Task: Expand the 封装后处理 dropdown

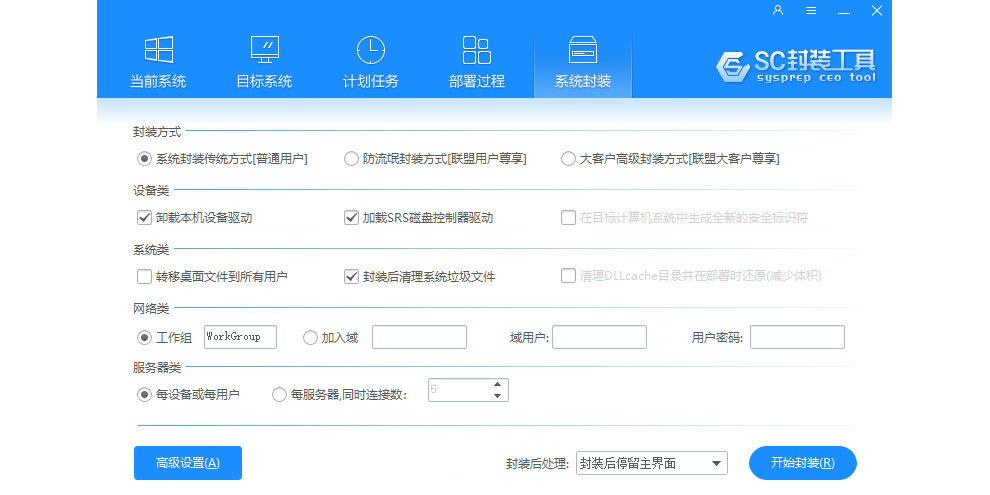Action: coord(716,463)
